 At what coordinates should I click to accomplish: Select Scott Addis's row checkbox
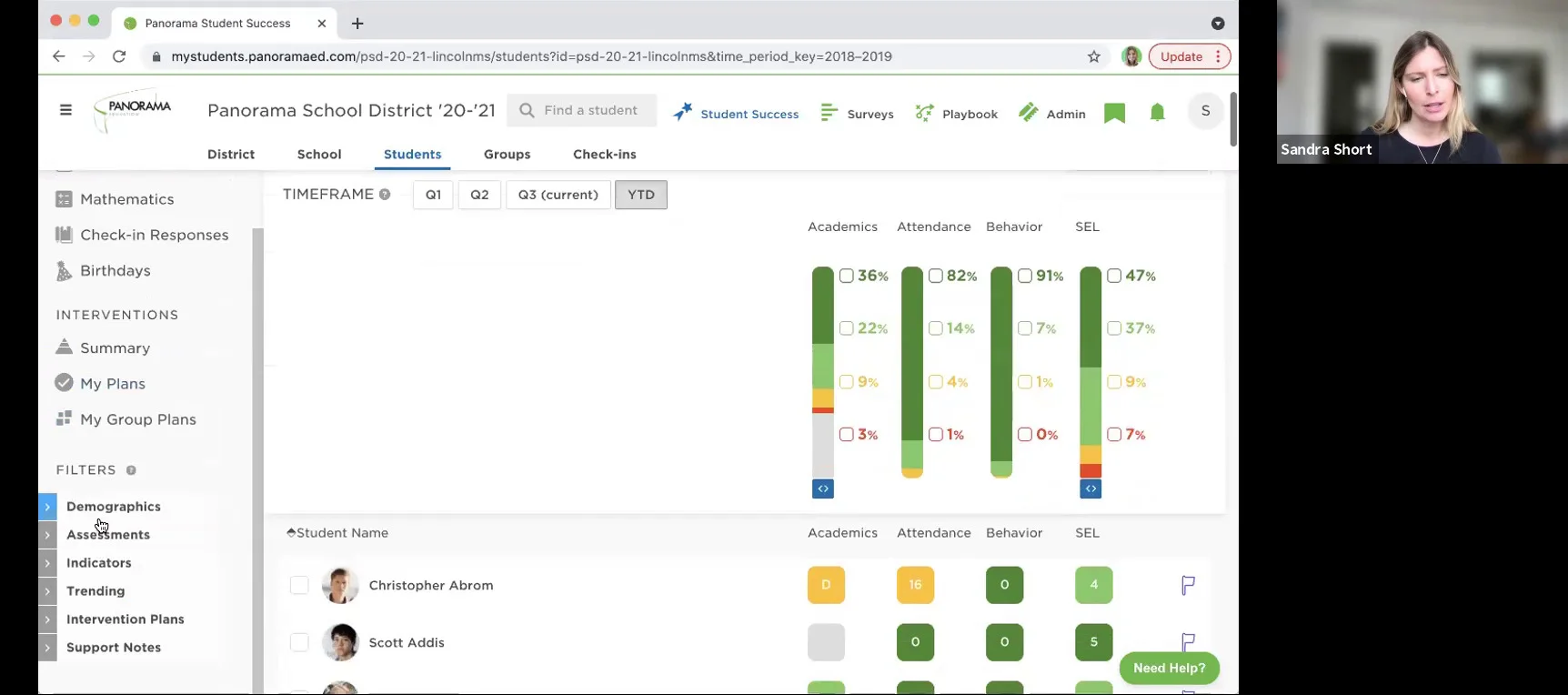[x=299, y=642]
